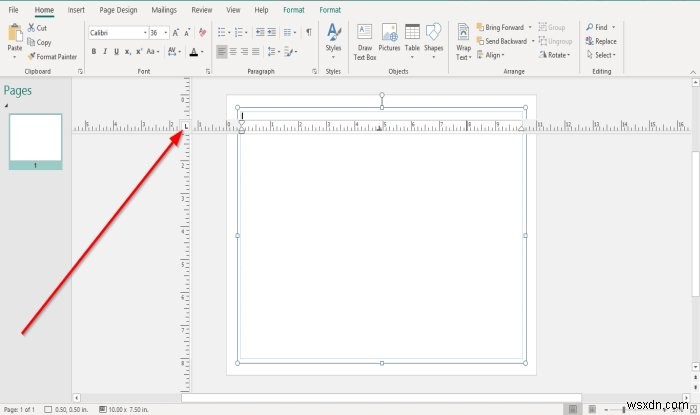Click the Select button in Editing
The width and height of the screenshot is (700, 415).
[x=601, y=55]
